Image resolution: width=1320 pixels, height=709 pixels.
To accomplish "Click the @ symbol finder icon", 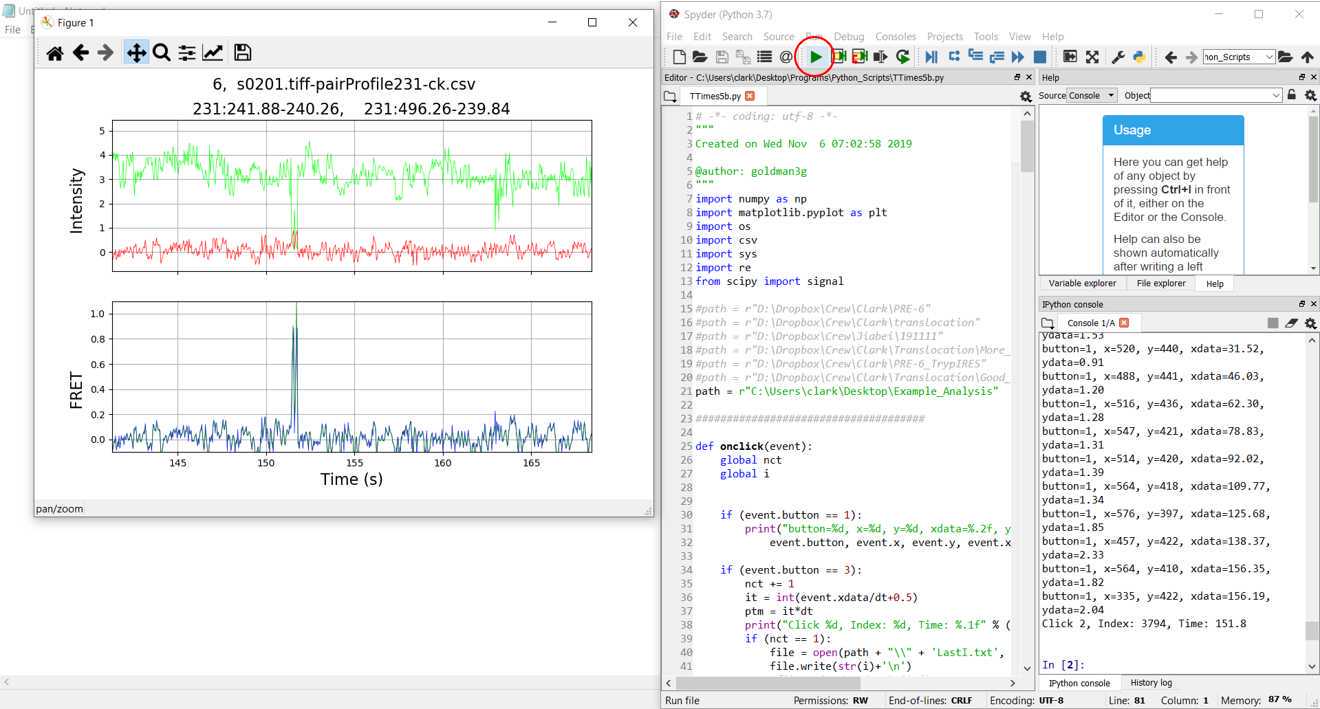I will [x=786, y=57].
